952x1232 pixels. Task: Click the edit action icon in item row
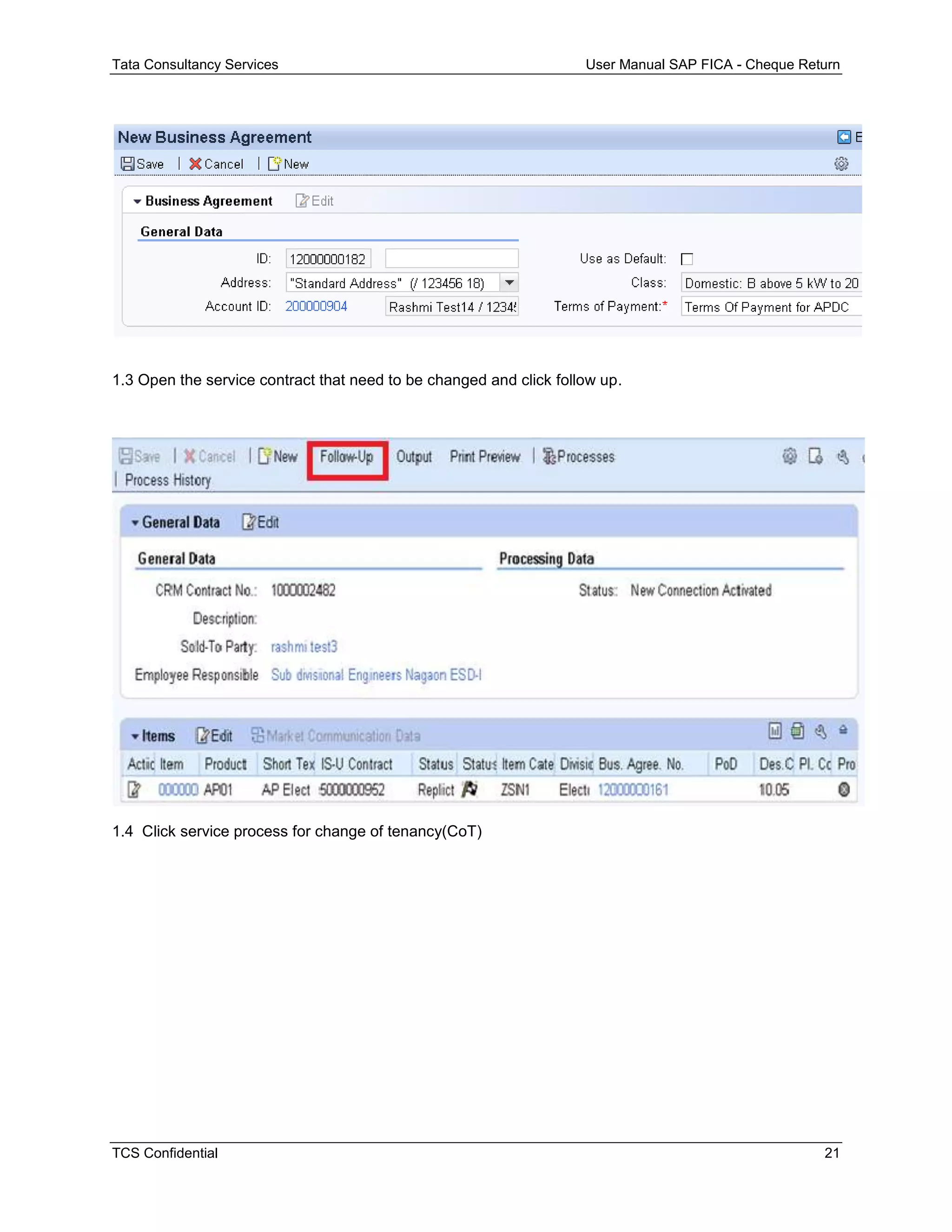click(134, 790)
